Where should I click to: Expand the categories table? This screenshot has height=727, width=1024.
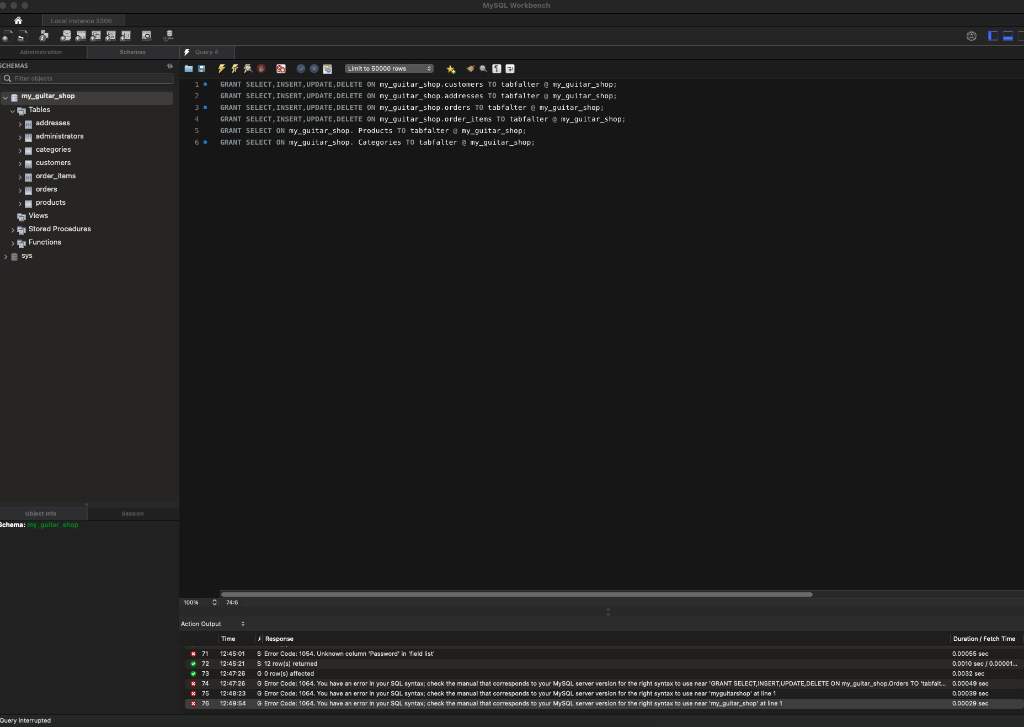click(20, 150)
